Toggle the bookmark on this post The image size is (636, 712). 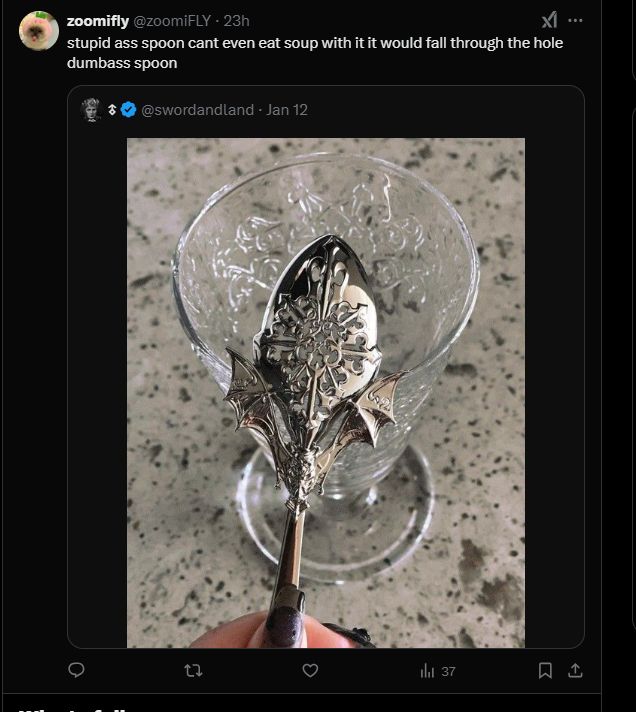[545, 670]
